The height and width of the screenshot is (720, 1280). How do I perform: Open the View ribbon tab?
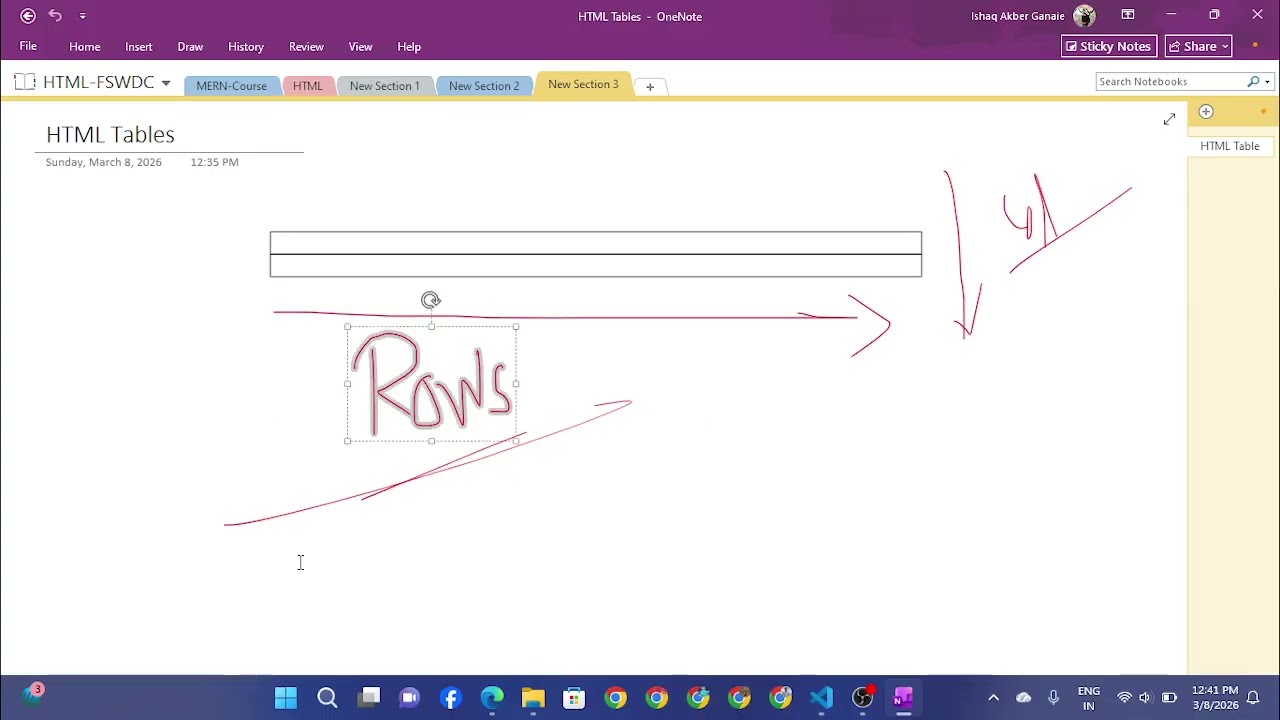[x=360, y=47]
